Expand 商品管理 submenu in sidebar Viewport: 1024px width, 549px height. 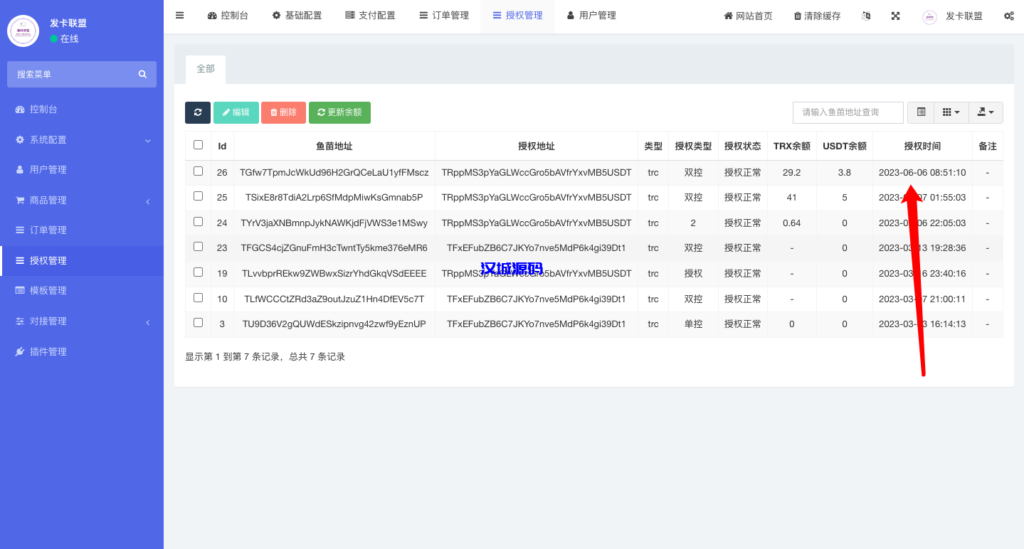(82, 200)
